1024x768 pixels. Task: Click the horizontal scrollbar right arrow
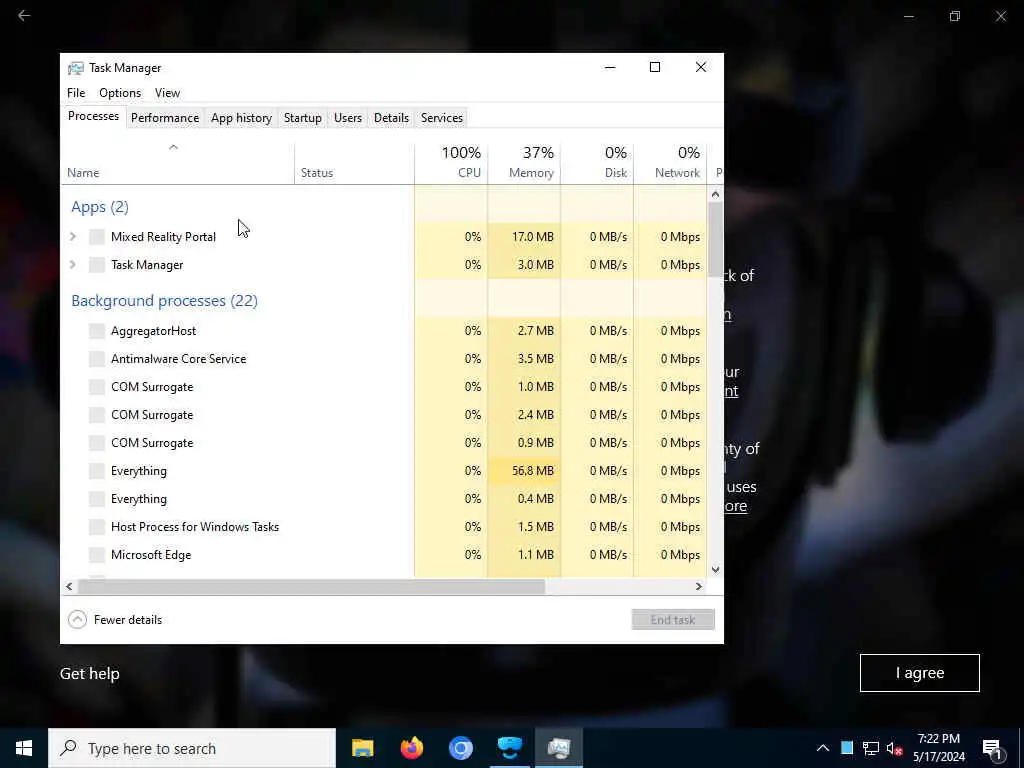click(699, 586)
